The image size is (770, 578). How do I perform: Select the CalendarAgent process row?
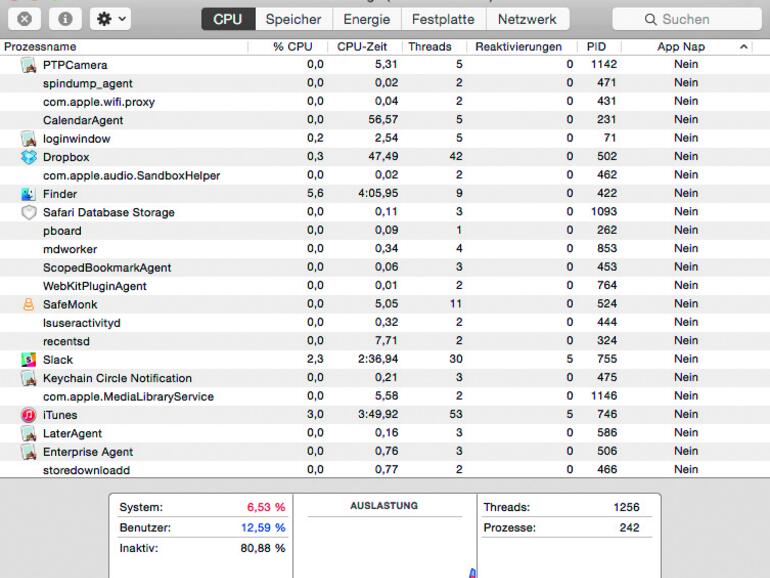385,120
